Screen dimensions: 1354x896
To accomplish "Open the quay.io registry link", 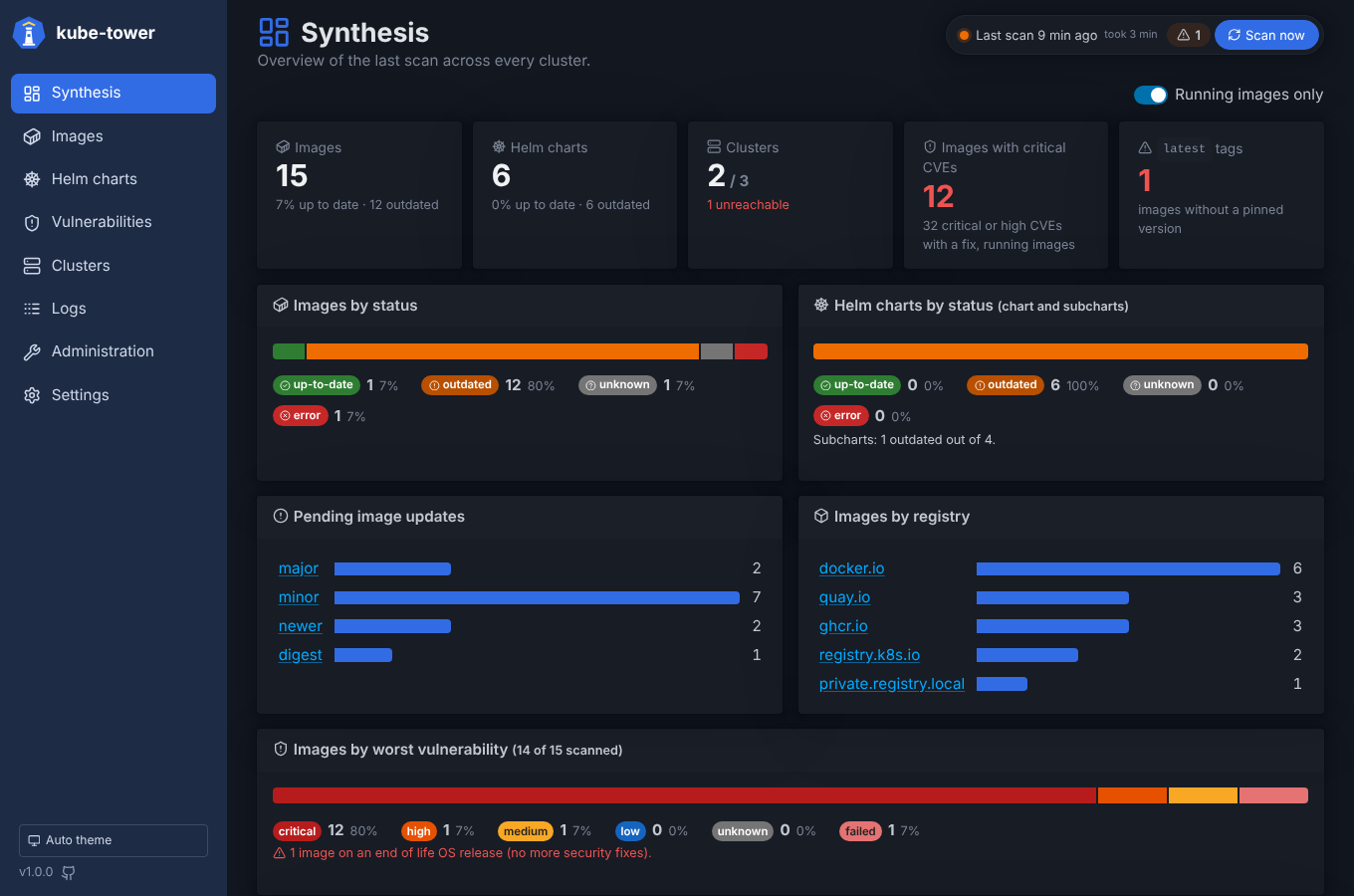I will tap(845, 597).
